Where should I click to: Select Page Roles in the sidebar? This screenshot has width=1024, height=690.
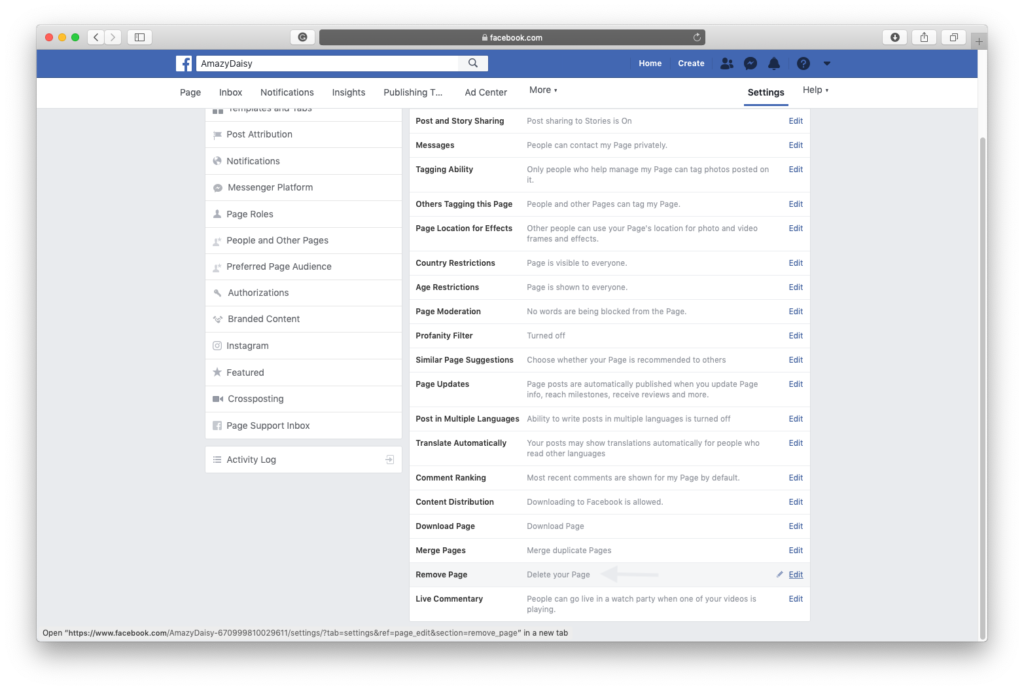click(x=249, y=214)
